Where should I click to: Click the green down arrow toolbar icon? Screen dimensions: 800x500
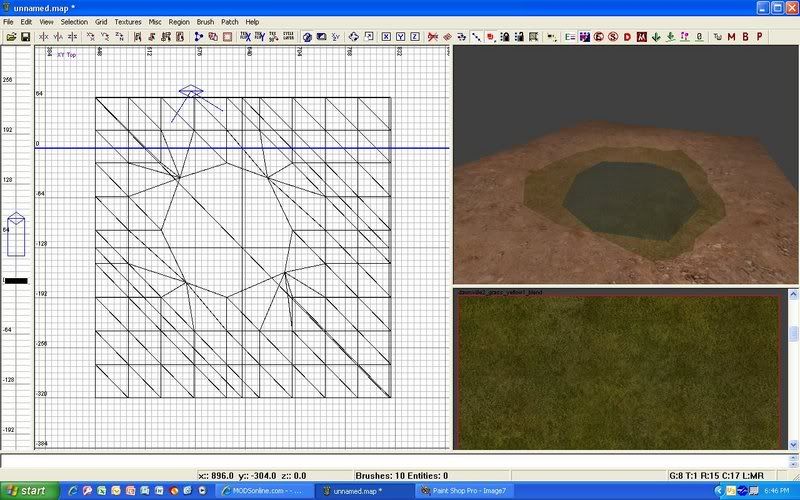pyautogui.click(x=656, y=37)
